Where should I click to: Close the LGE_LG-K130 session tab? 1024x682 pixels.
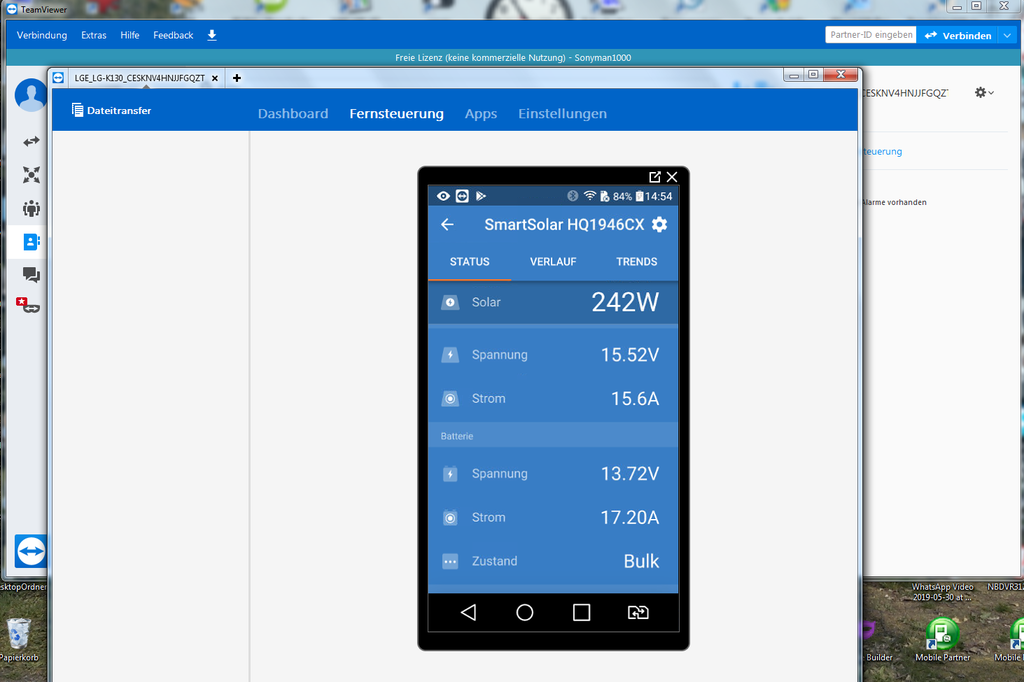pyautogui.click(x=215, y=78)
